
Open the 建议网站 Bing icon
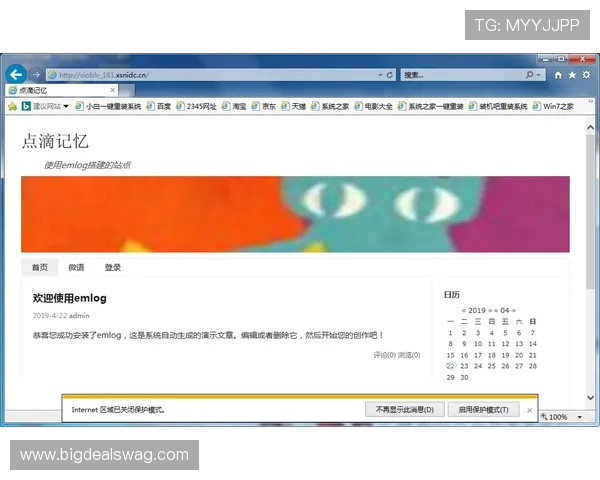[26, 106]
